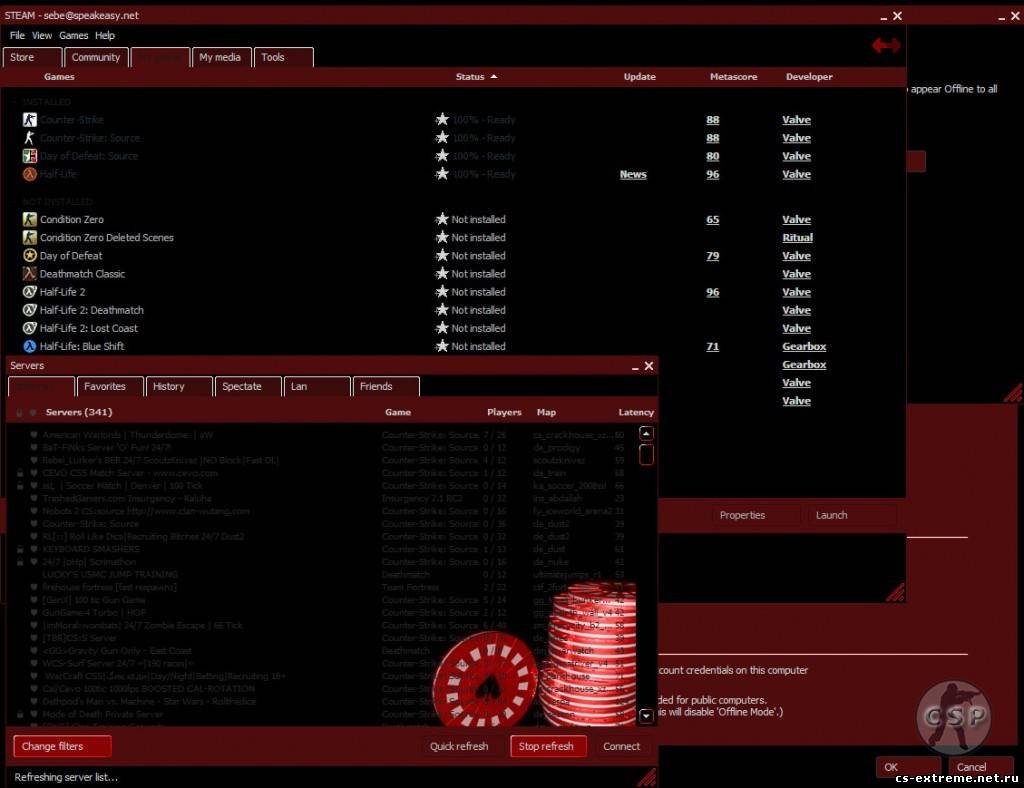Sort games by the Status column
1024x788 pixels.
[476, 76]
